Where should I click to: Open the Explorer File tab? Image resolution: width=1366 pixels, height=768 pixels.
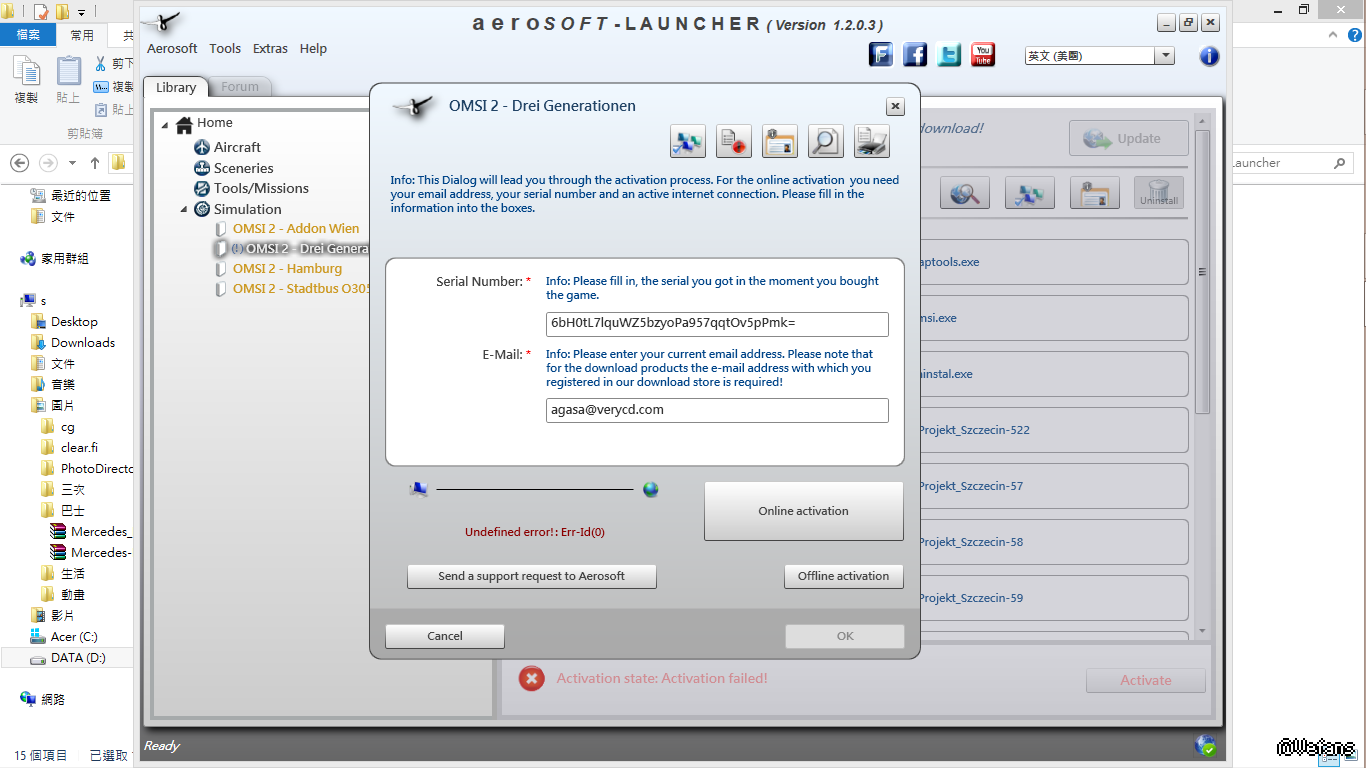28,35
